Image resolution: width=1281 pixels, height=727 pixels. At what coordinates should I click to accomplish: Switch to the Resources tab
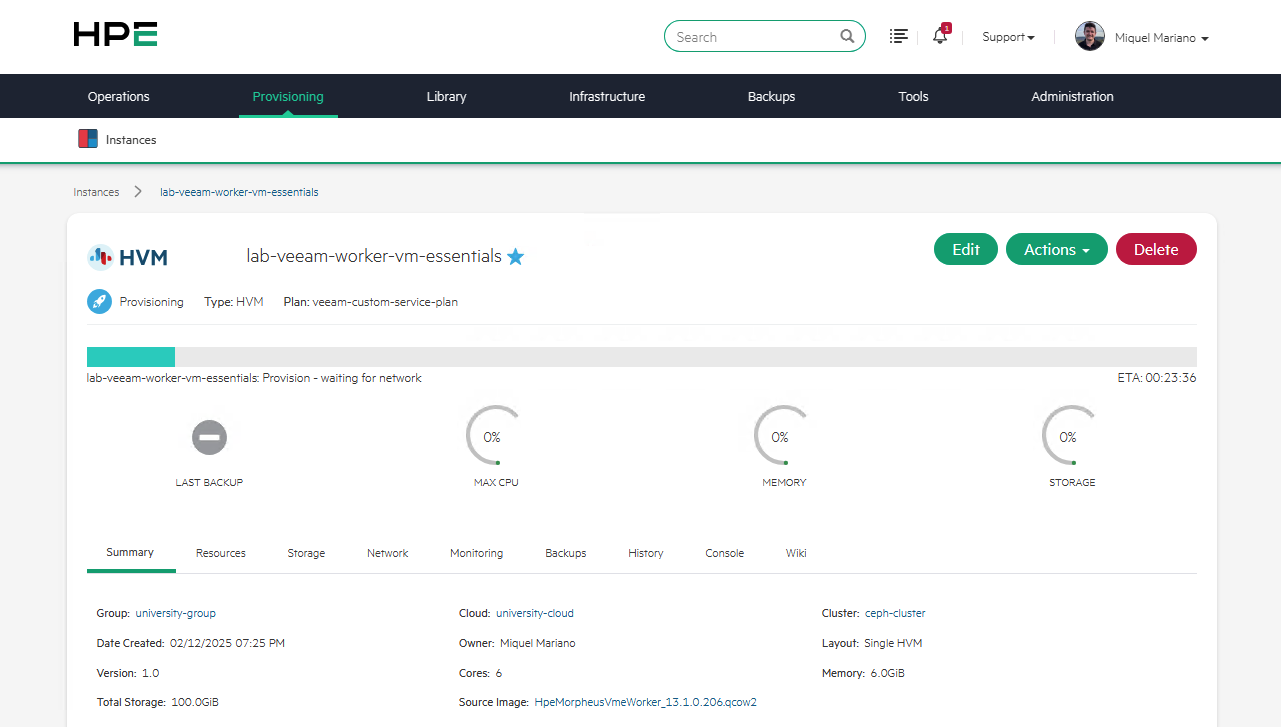(x=221, y=553)
